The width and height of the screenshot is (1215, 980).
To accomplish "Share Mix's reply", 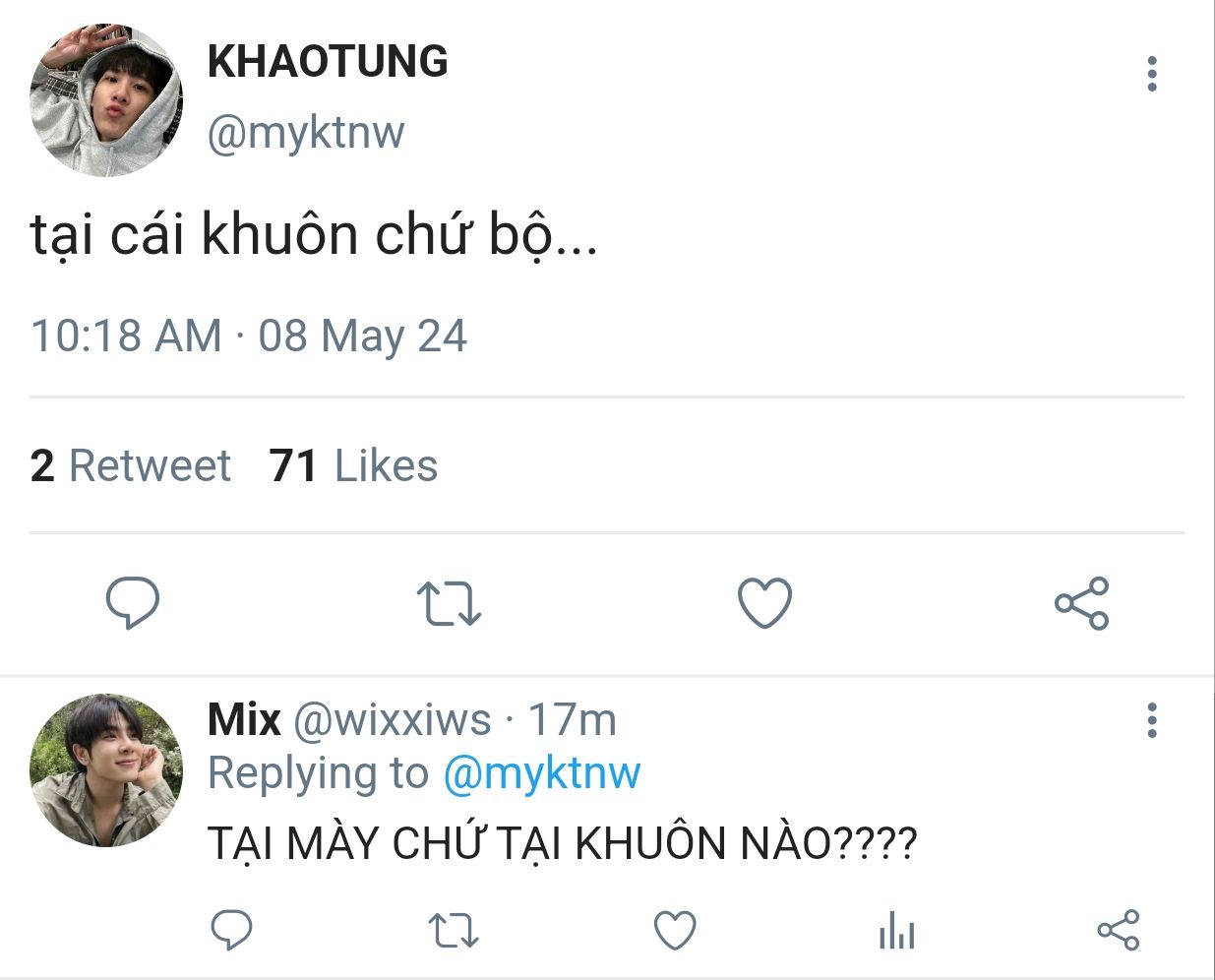I will (x=1118, y=930).
